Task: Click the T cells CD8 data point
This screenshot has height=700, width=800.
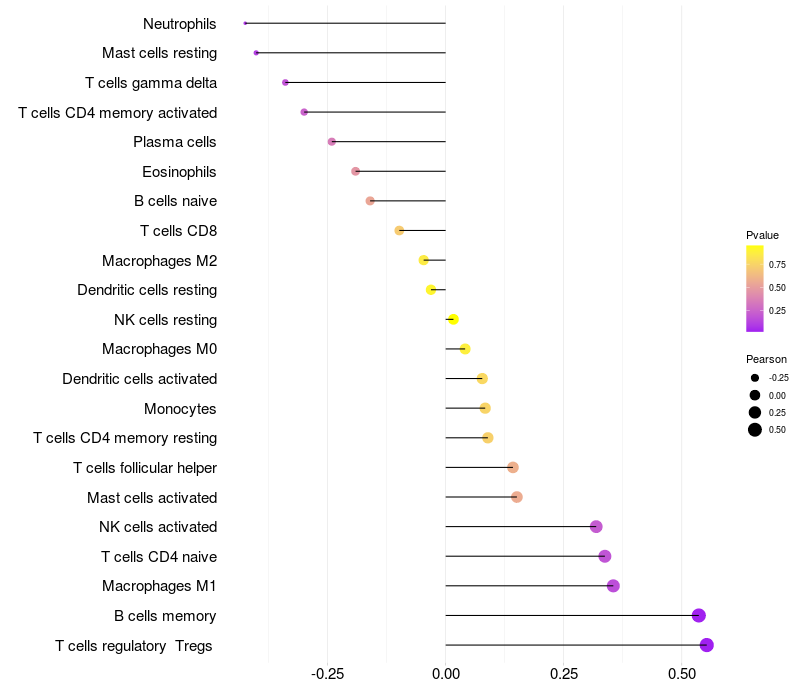Action: point(399,230)
